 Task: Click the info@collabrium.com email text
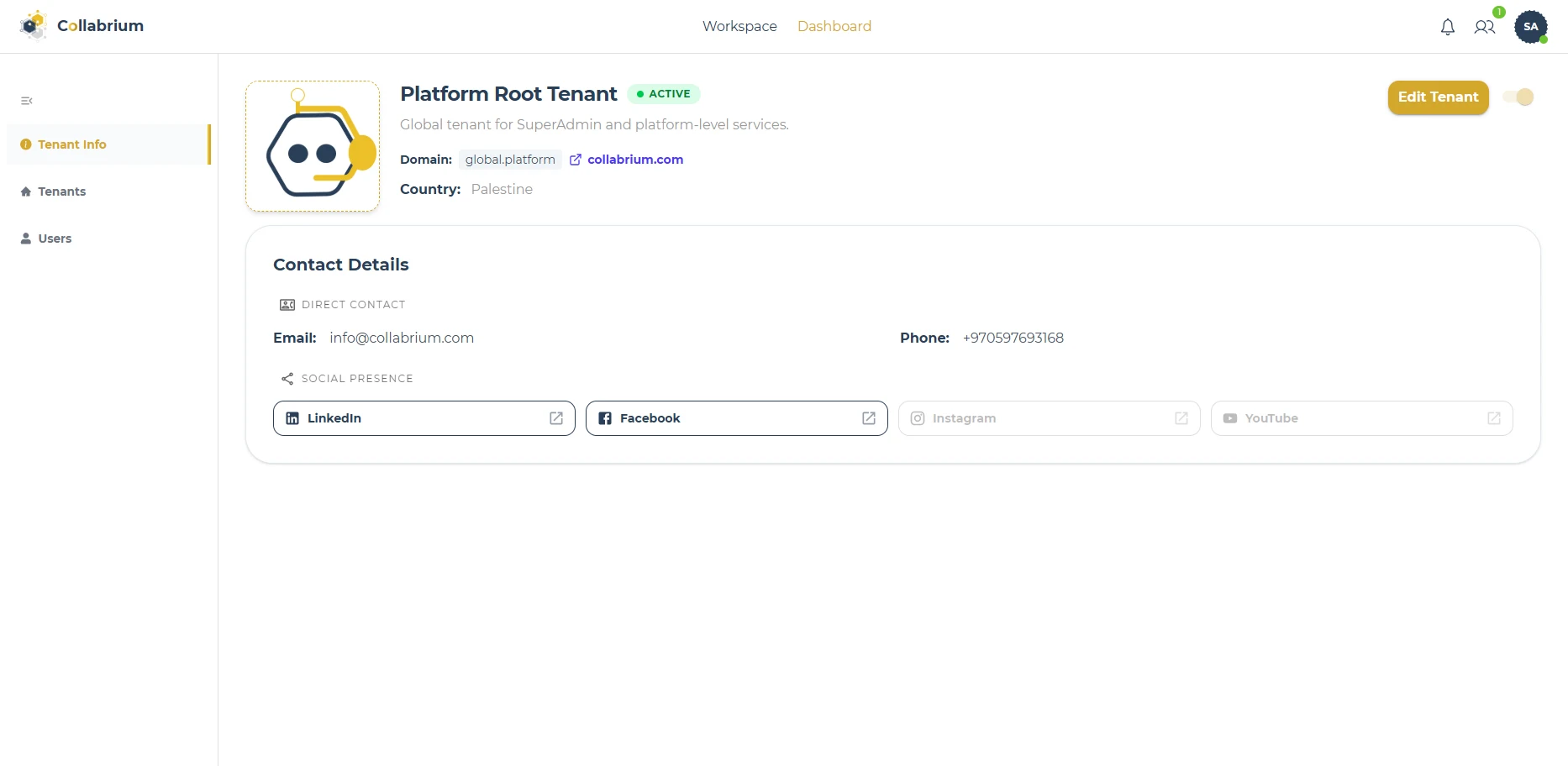pyautogui.click(x=402, y=338)
